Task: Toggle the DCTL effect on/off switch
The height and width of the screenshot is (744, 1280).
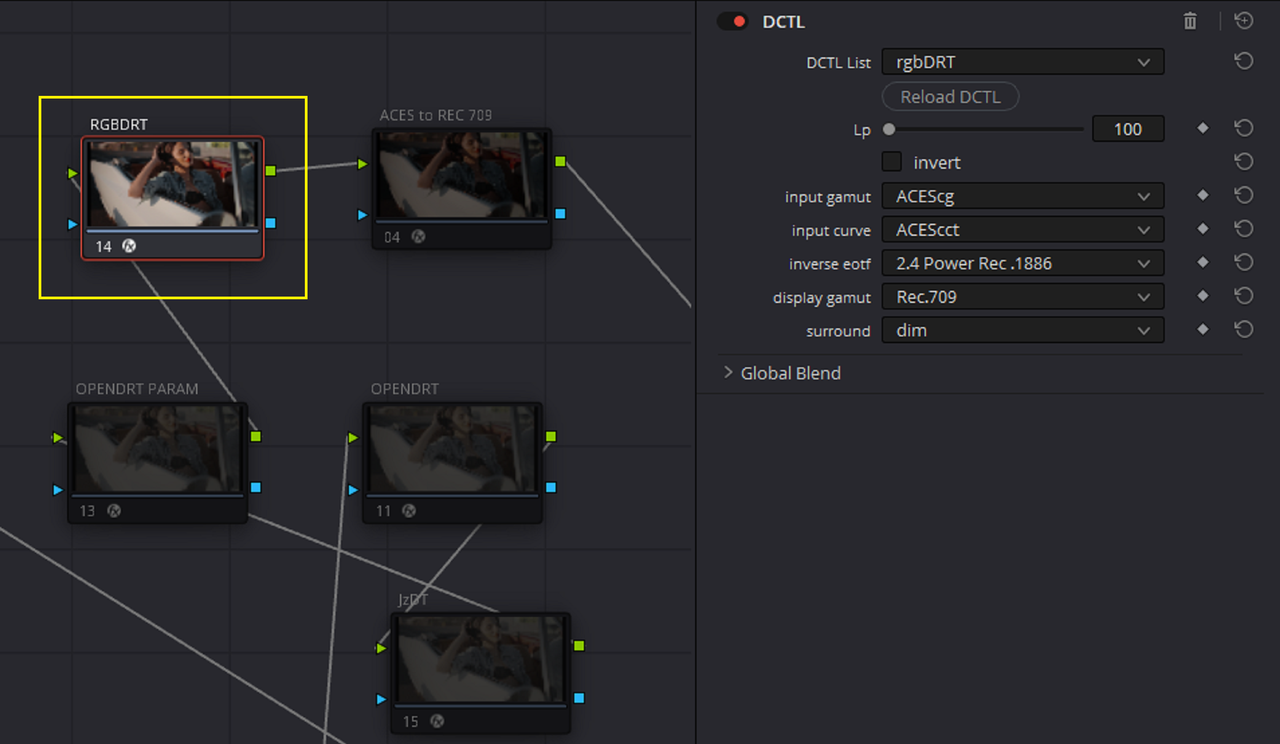Action: tap(732, 21)
